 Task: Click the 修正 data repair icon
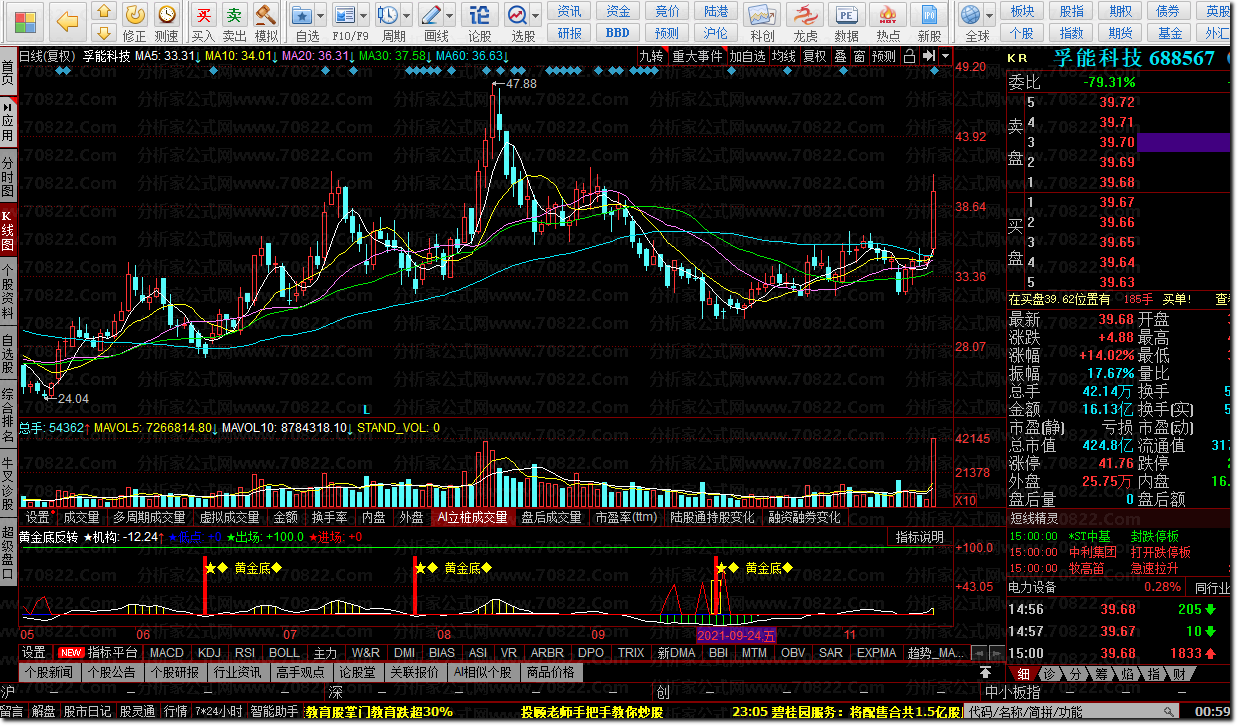click(x=135, y=14)
